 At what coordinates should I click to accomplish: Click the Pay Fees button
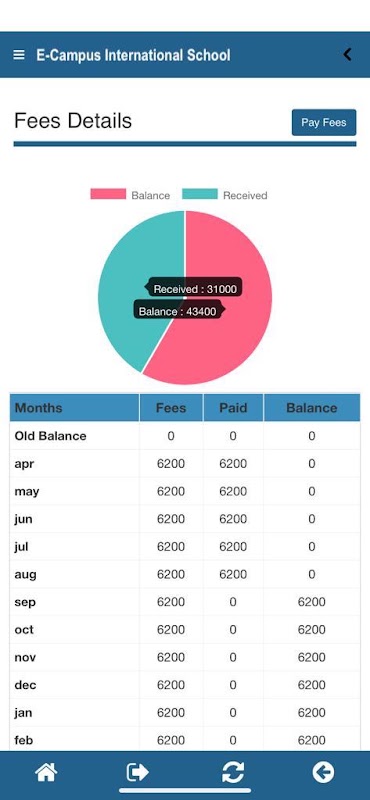pyautogui.click(x=324, y=122)
